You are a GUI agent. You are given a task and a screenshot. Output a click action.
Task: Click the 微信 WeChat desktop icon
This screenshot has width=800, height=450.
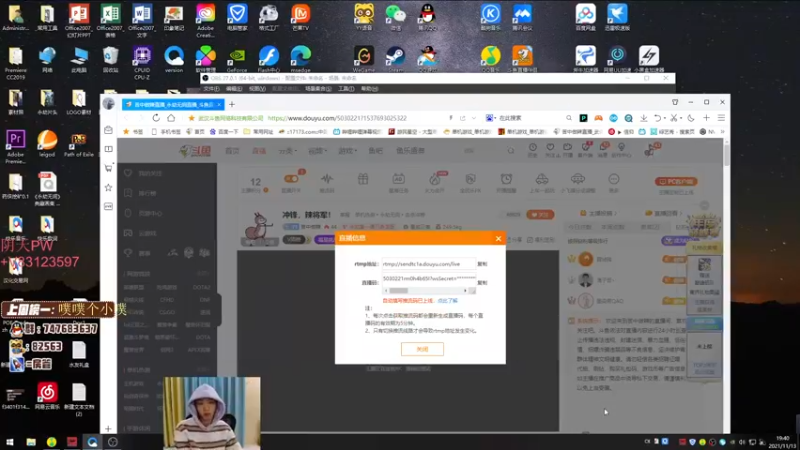point(395,17)
